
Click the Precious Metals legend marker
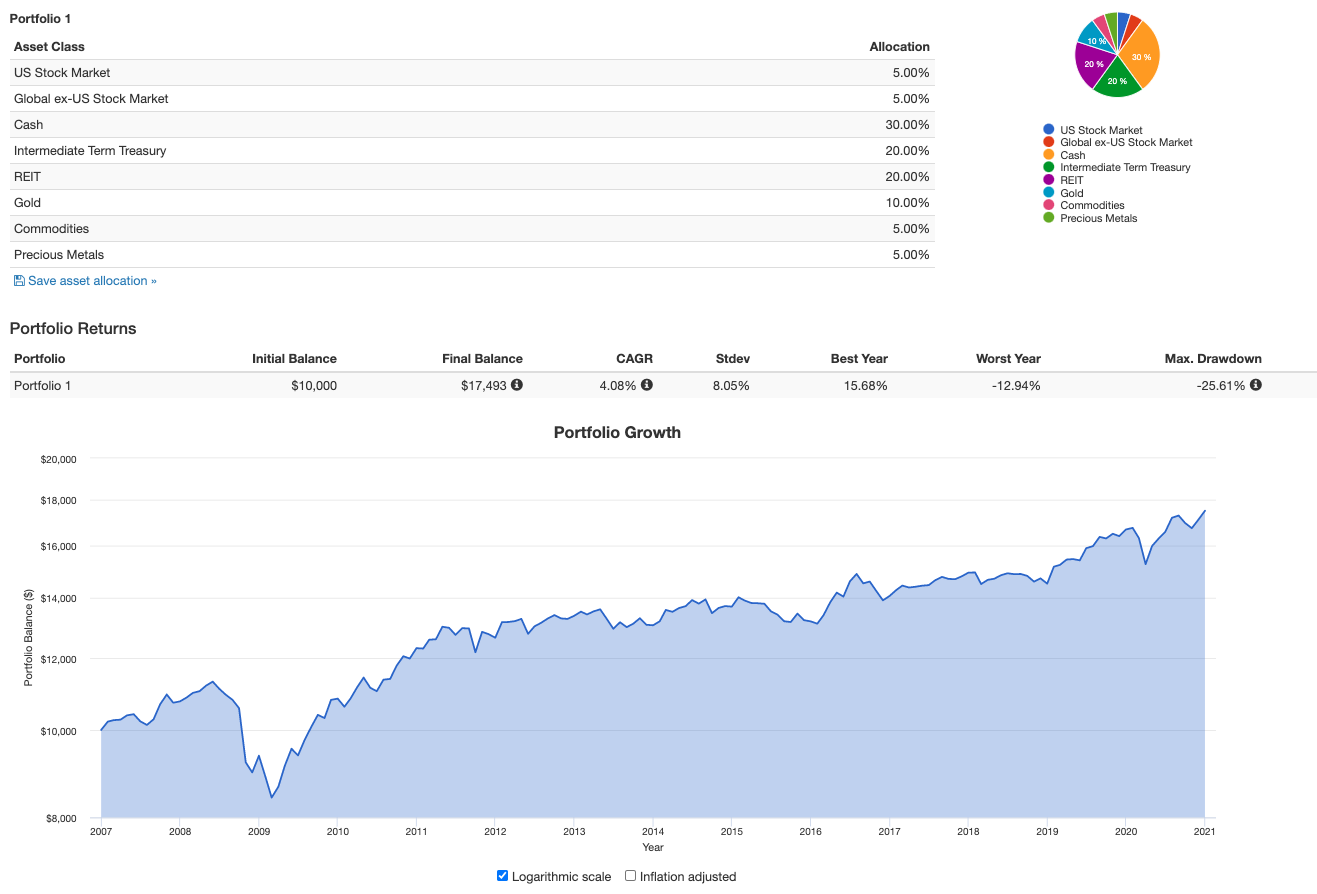(1048, 218)
